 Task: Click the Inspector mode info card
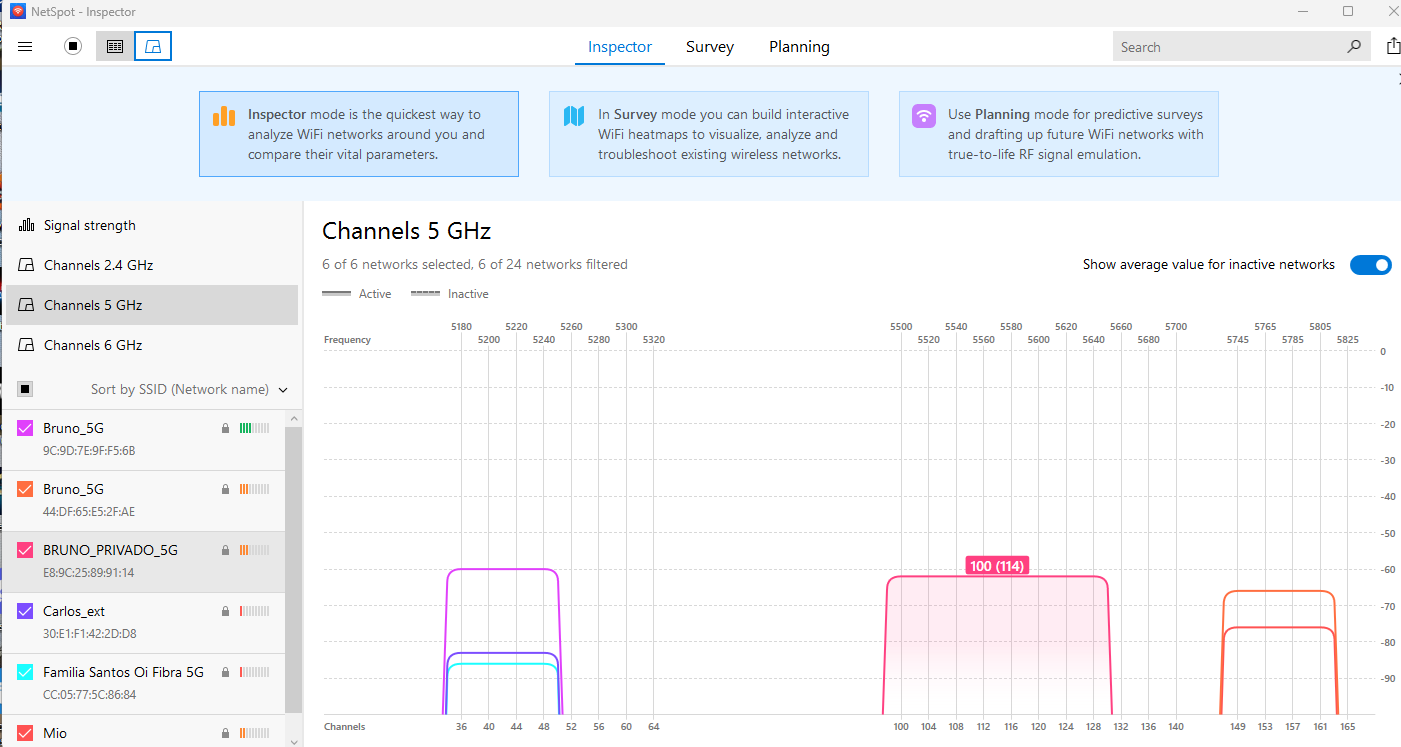(359, 134)
